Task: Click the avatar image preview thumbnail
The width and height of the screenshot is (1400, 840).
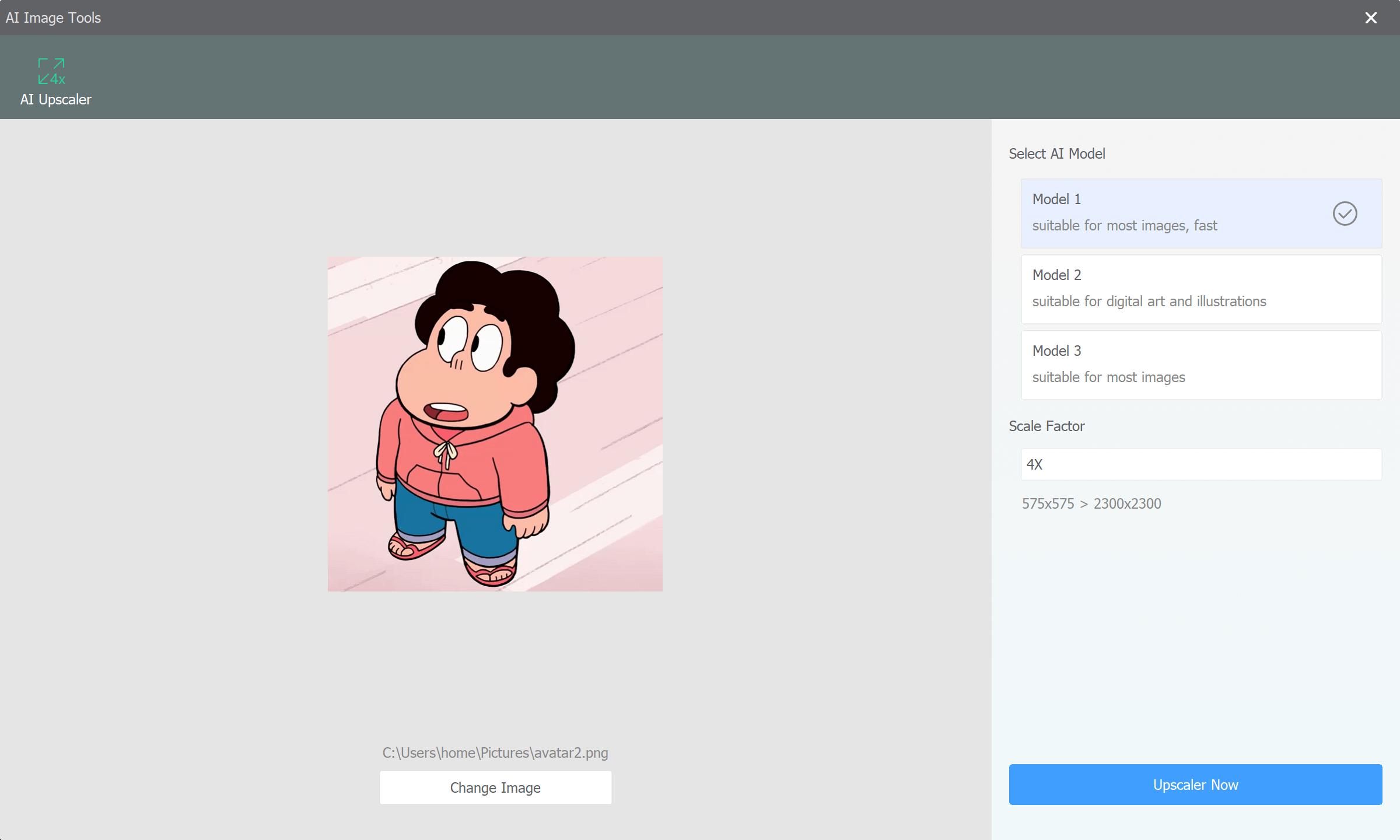Action: pos(495,424)
